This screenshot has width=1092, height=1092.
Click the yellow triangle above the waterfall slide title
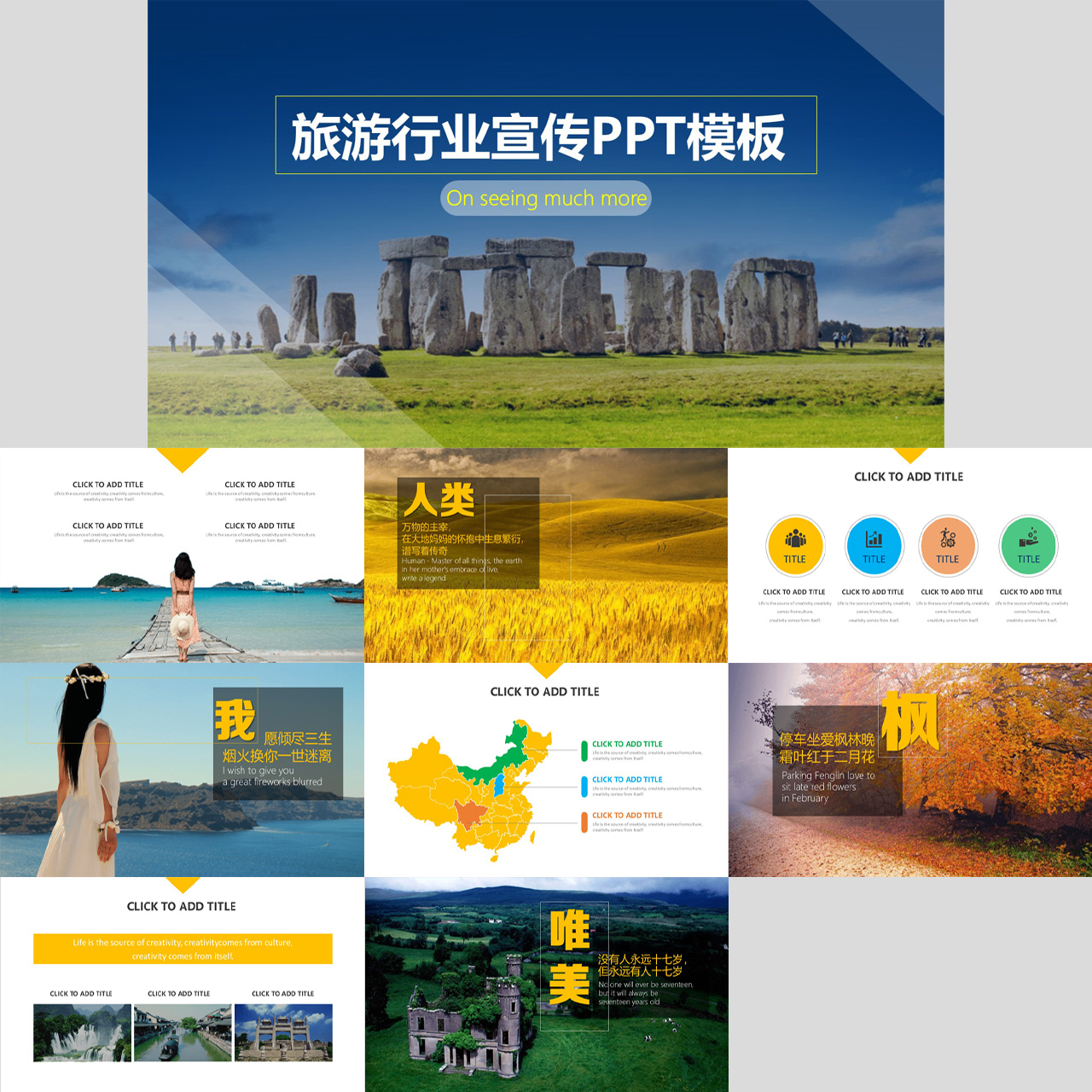[x=182, y=883]
